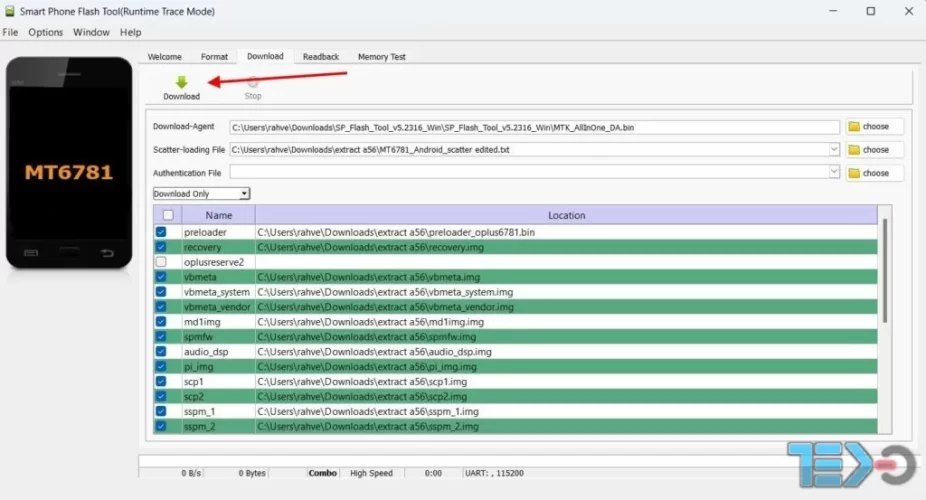The image size is (926, 500).
Task: Select the scp2.img location cell
Action: point(566,396)
